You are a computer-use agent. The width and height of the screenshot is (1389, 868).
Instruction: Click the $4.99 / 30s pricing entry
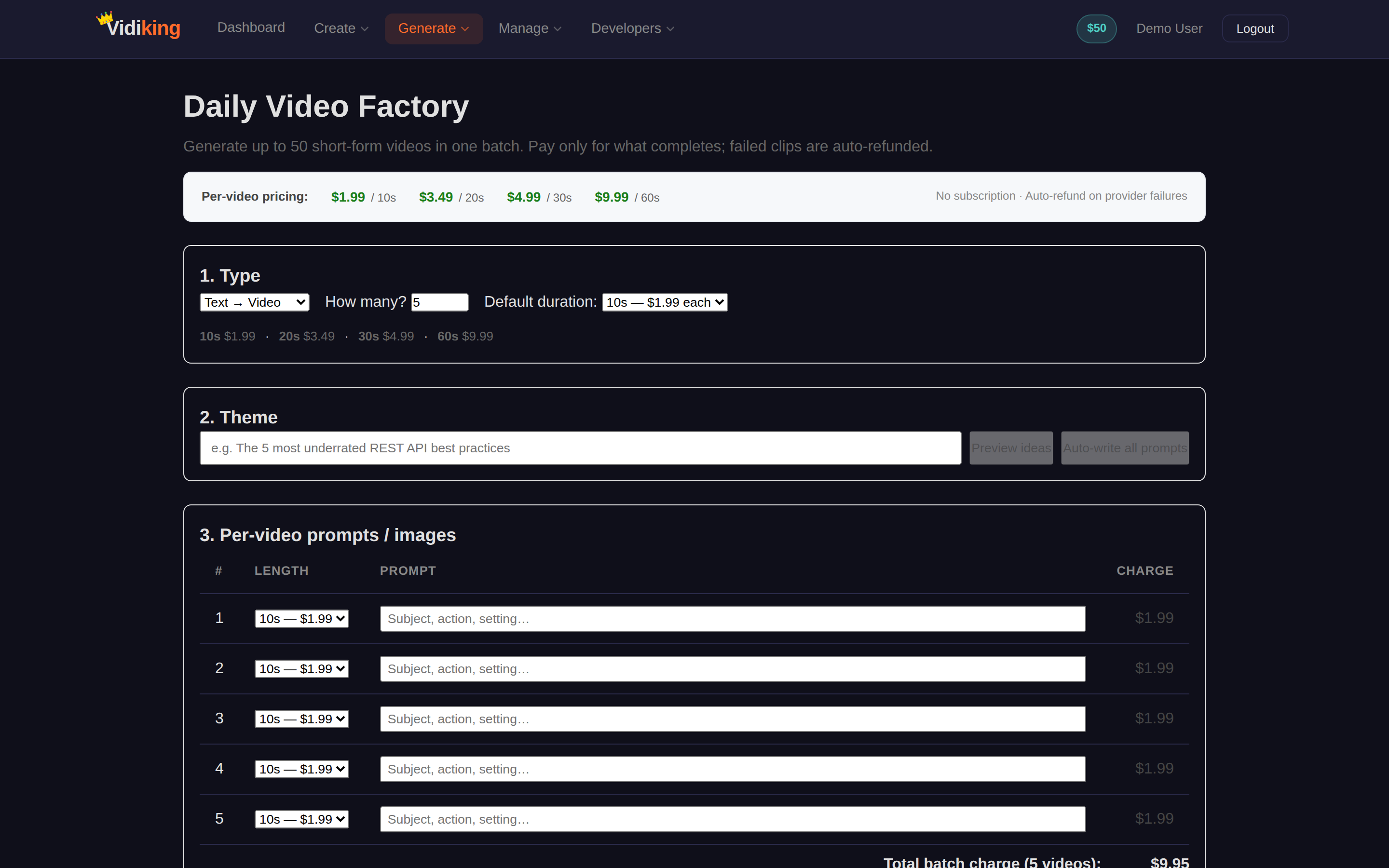[x=539, y=197]
